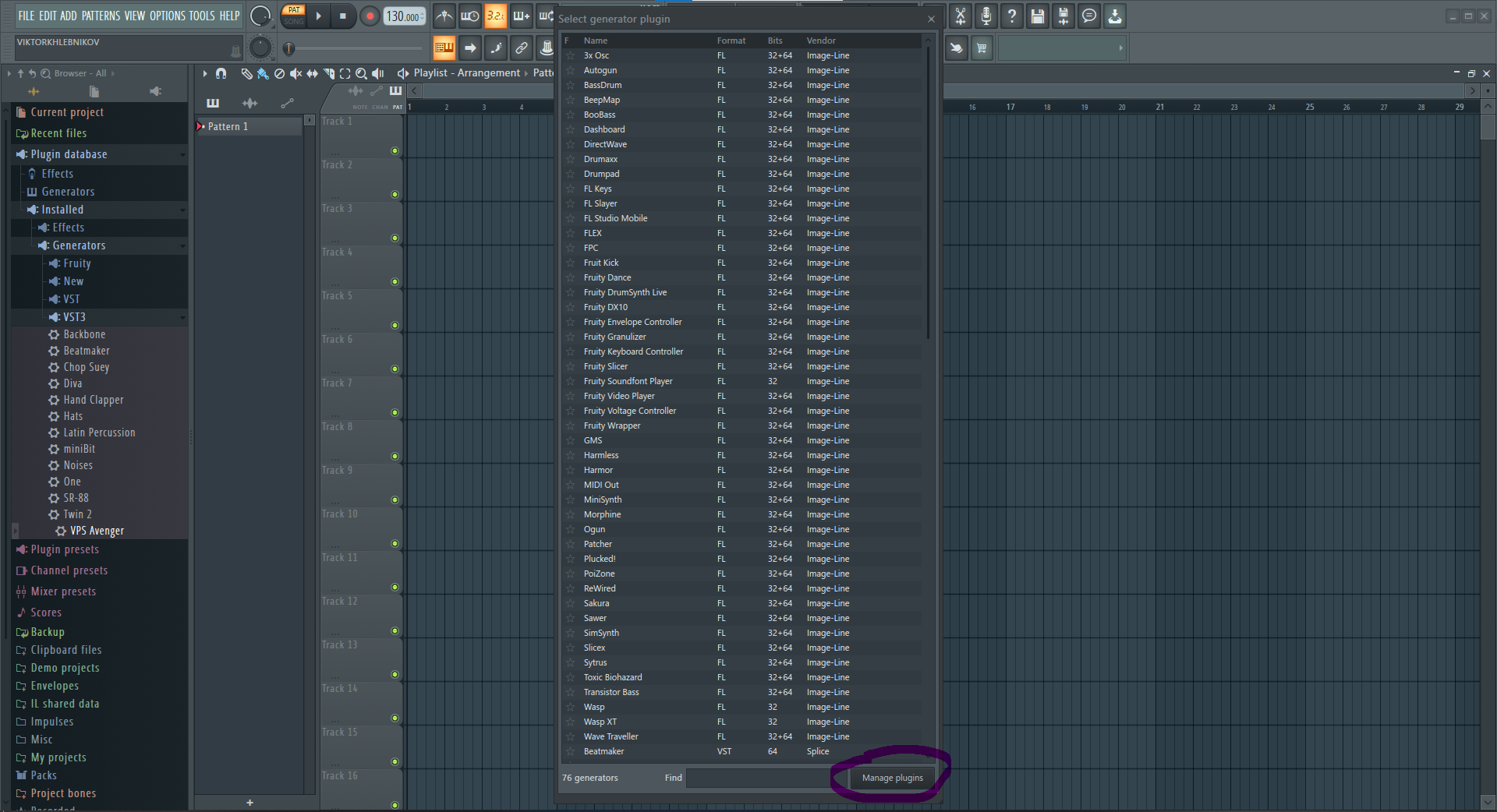This screenshot has width=1497, height=812.
Task: Favorite the Autogun plugin star
Action: click(x=570, y=70)
